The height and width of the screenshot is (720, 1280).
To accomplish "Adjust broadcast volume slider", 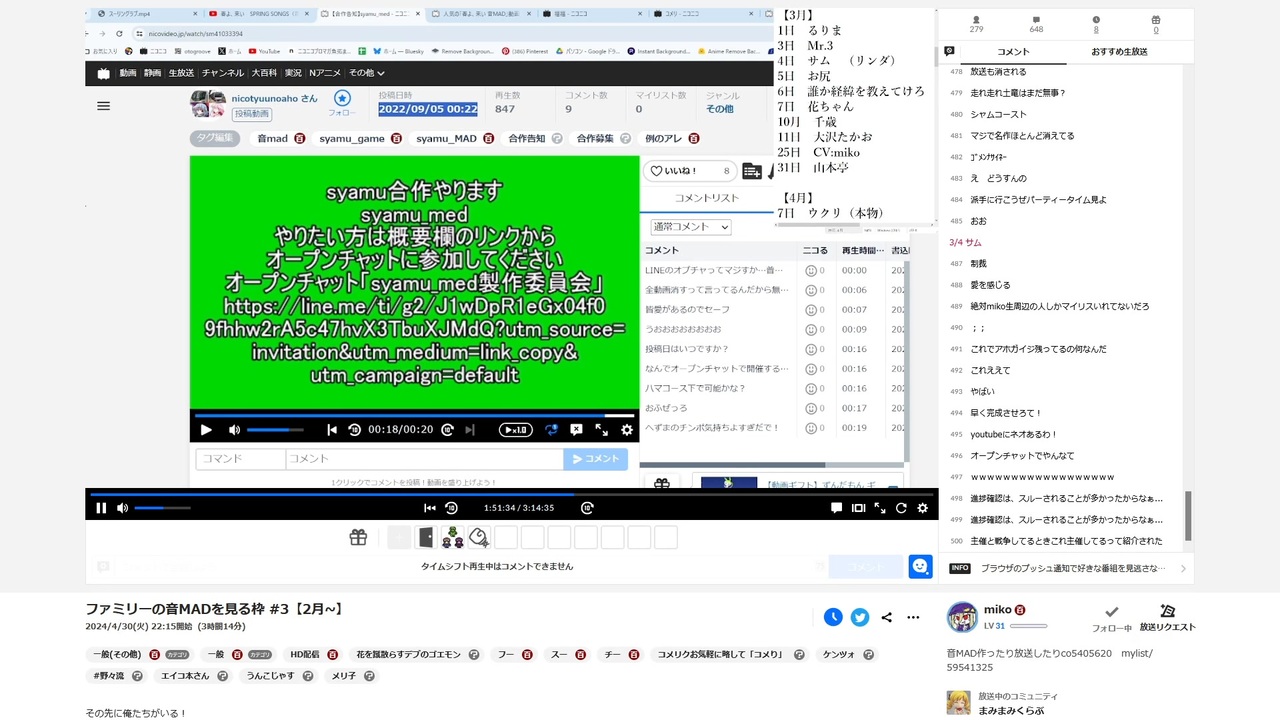I will [162, 508].
